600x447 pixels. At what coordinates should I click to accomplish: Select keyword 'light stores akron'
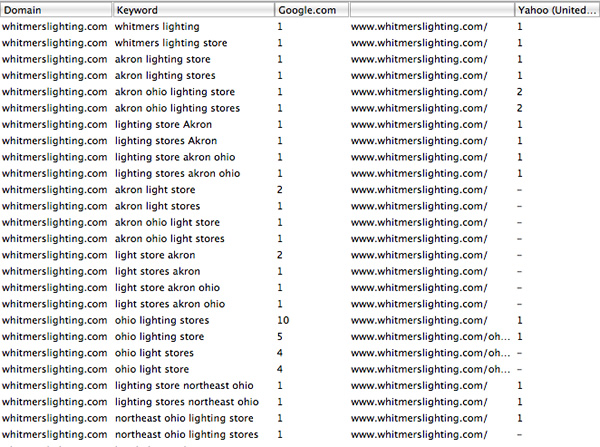[x=158, y=271]
